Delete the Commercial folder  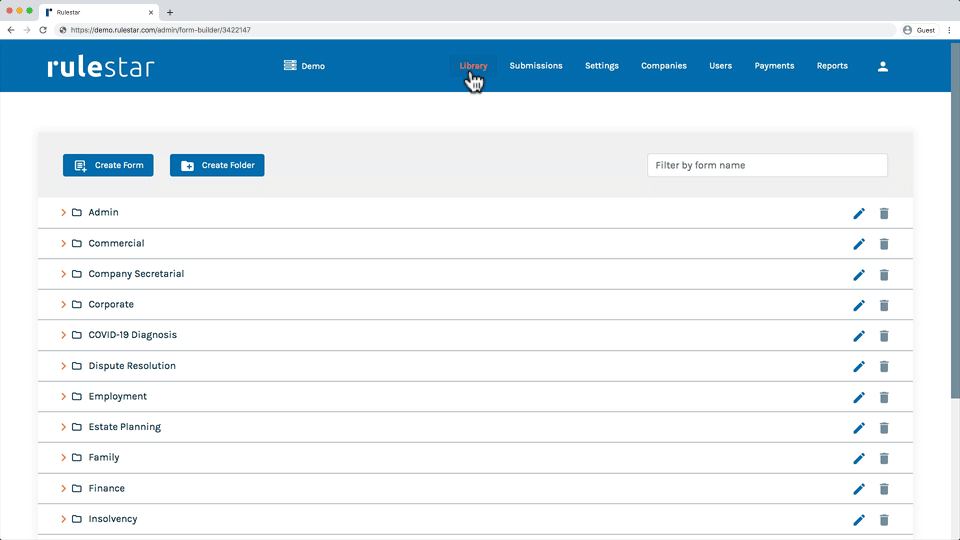click(x=884, y=244)
